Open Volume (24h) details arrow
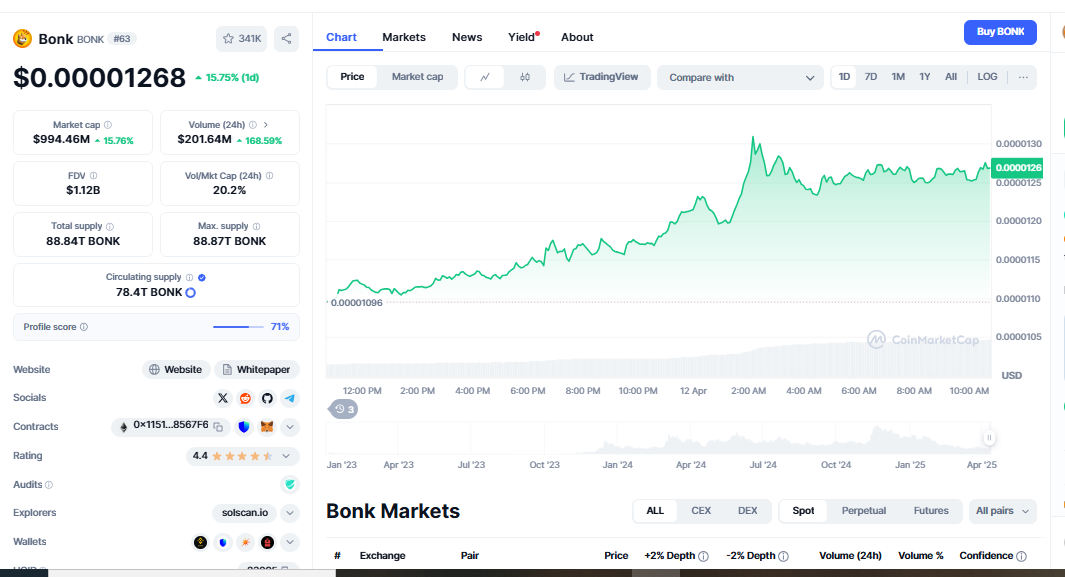This screenshot has height=577, width=1065. [x=266, y=125]
